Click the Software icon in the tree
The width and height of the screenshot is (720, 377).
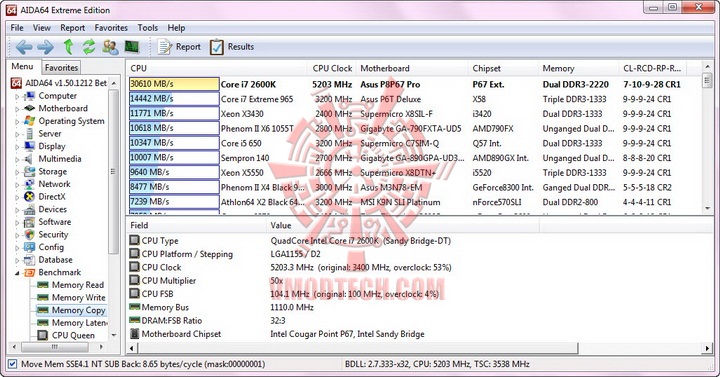(x=29, y=222)
